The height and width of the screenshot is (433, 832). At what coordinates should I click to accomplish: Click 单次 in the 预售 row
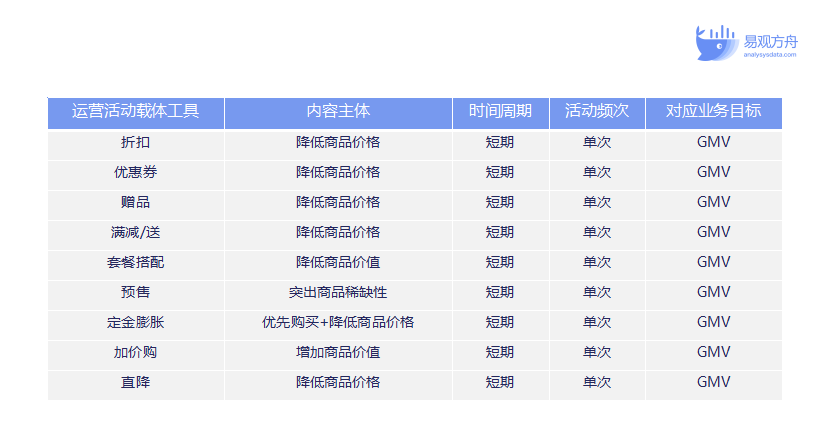point(597,292)
